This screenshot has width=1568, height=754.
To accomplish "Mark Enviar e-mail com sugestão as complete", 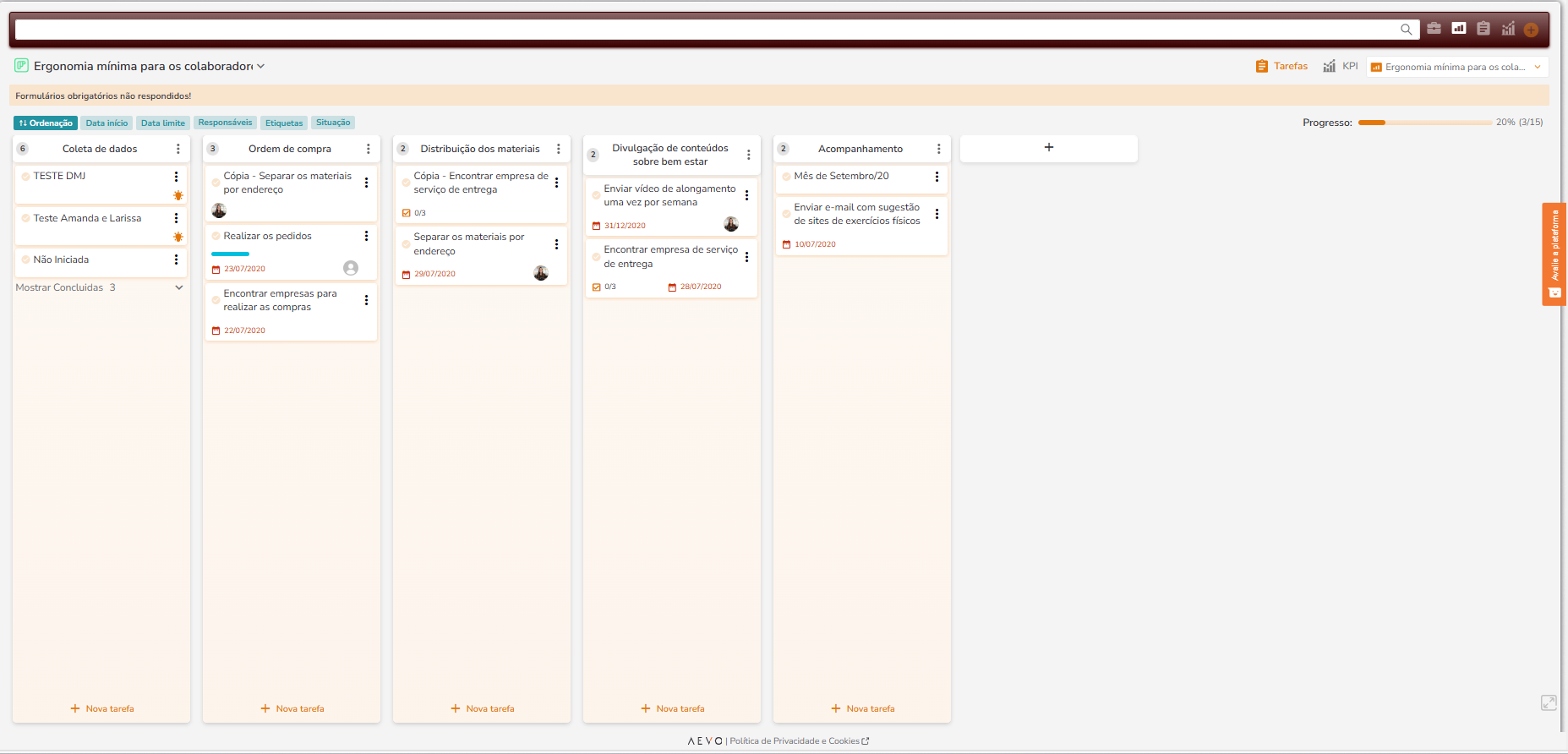I will pos(786,214).
